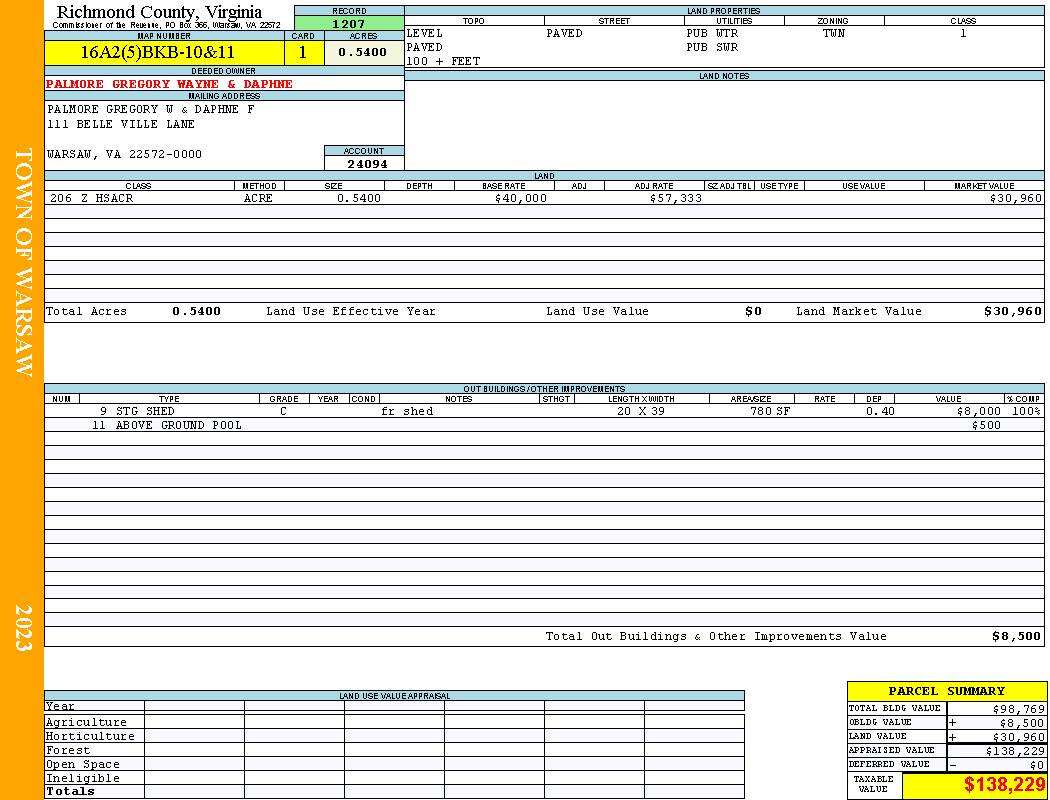Image resolution: width=1050 pixels, height=800 pixels.
Task: Select map number 16A2(5)BKB-10&11
Action: 157,52
